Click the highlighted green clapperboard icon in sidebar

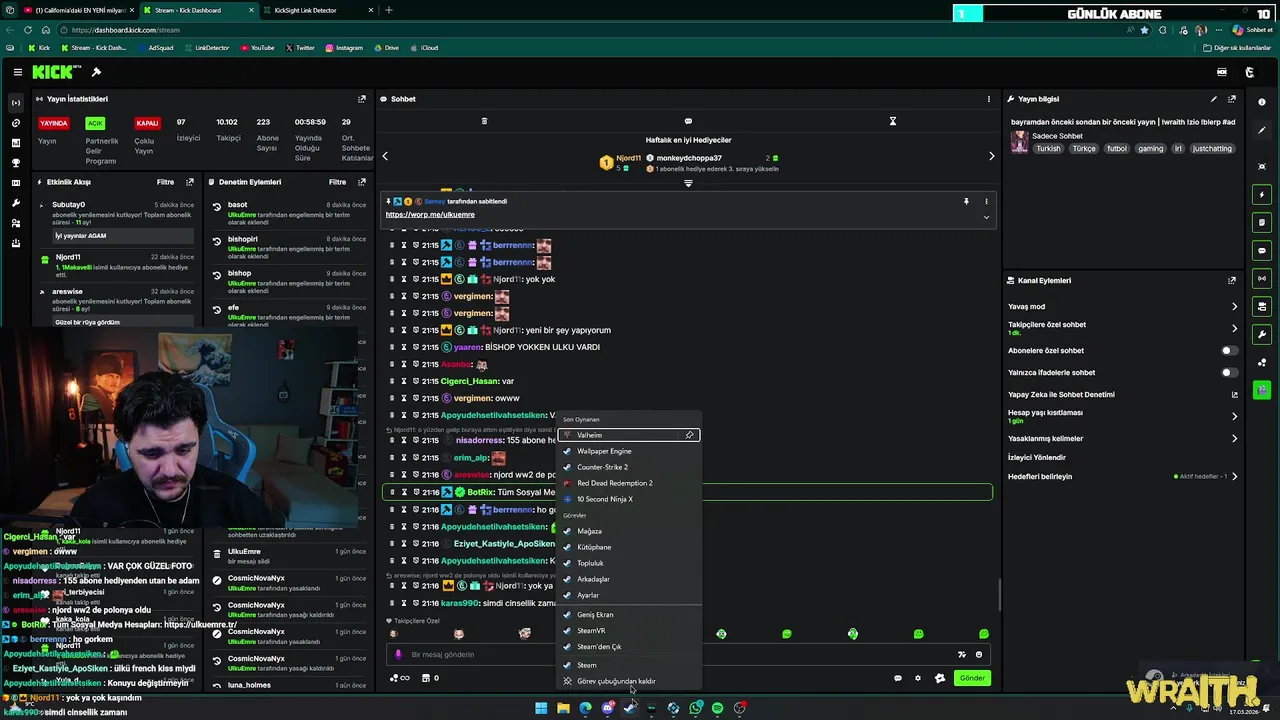coord(1262,390)
